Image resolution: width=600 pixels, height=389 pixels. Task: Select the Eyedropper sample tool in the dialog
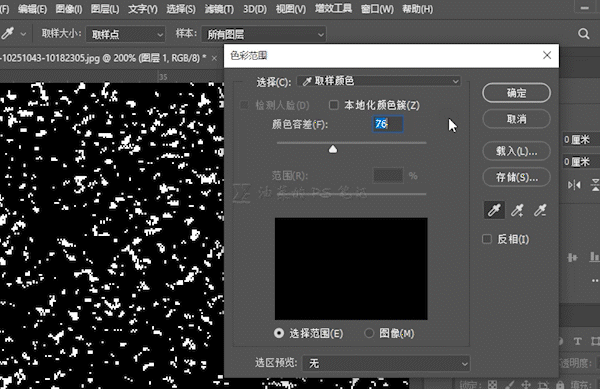(x=494, y=210)
